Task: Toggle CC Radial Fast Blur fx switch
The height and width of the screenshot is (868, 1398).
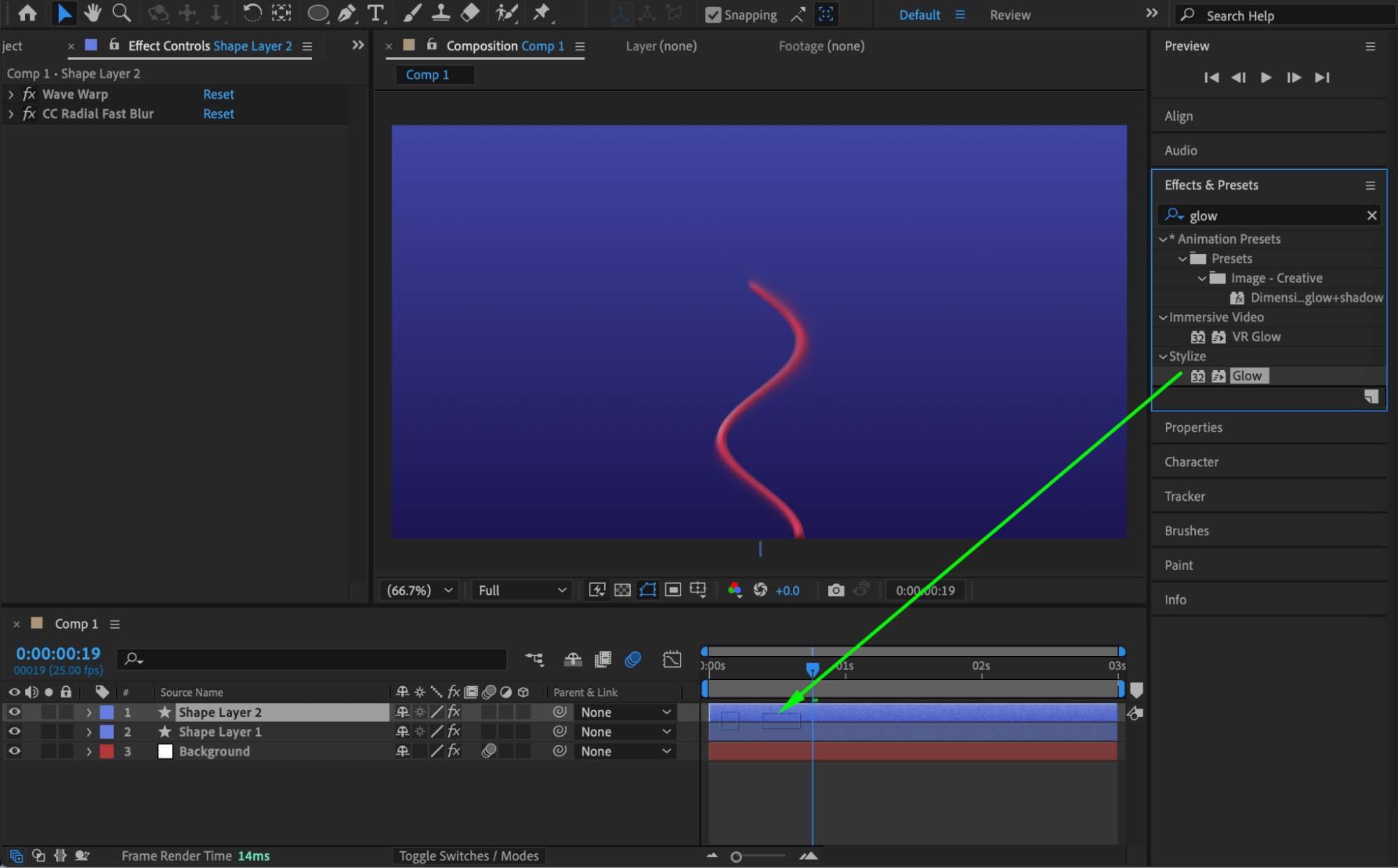Action: point(29,113)
